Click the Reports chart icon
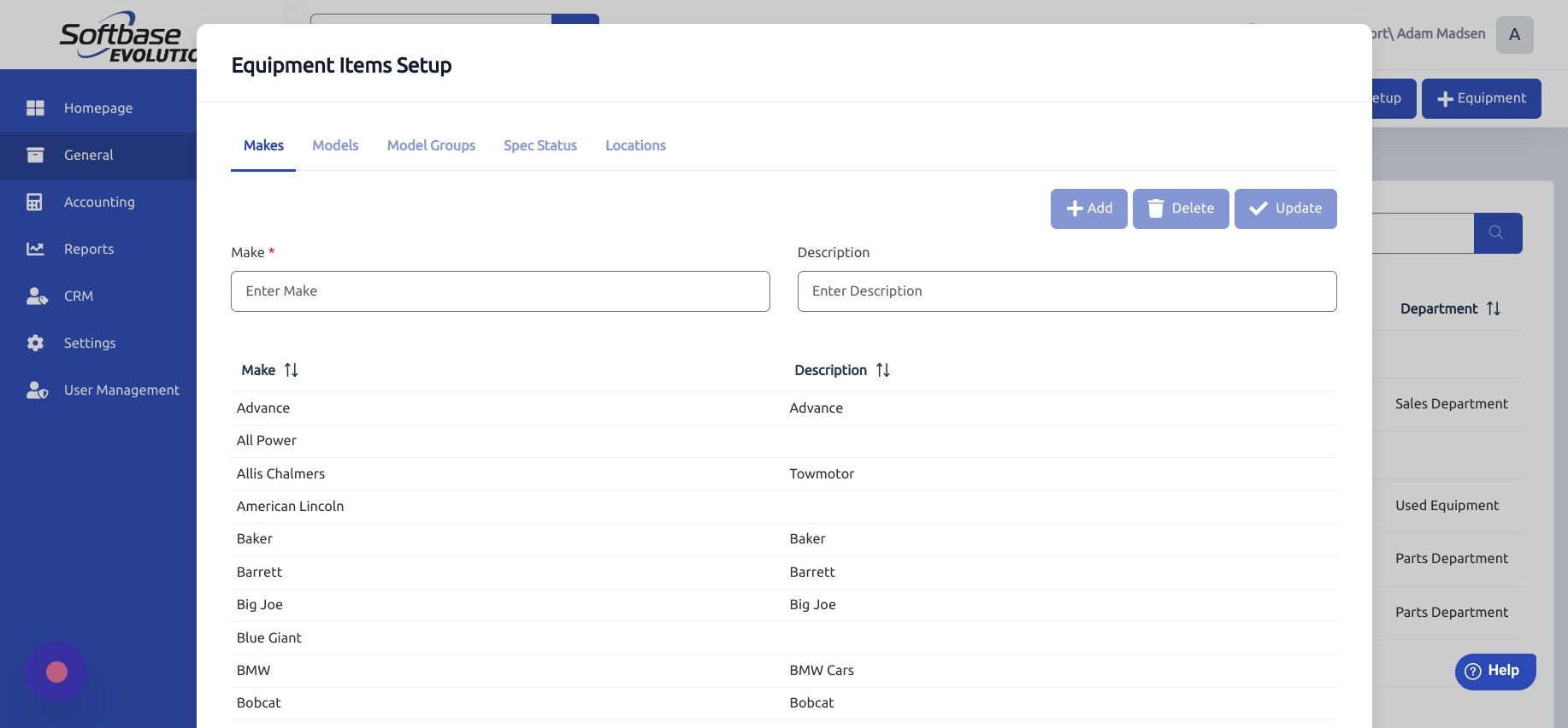Screen dimensions: 1568x728 [x=35, y=249]
